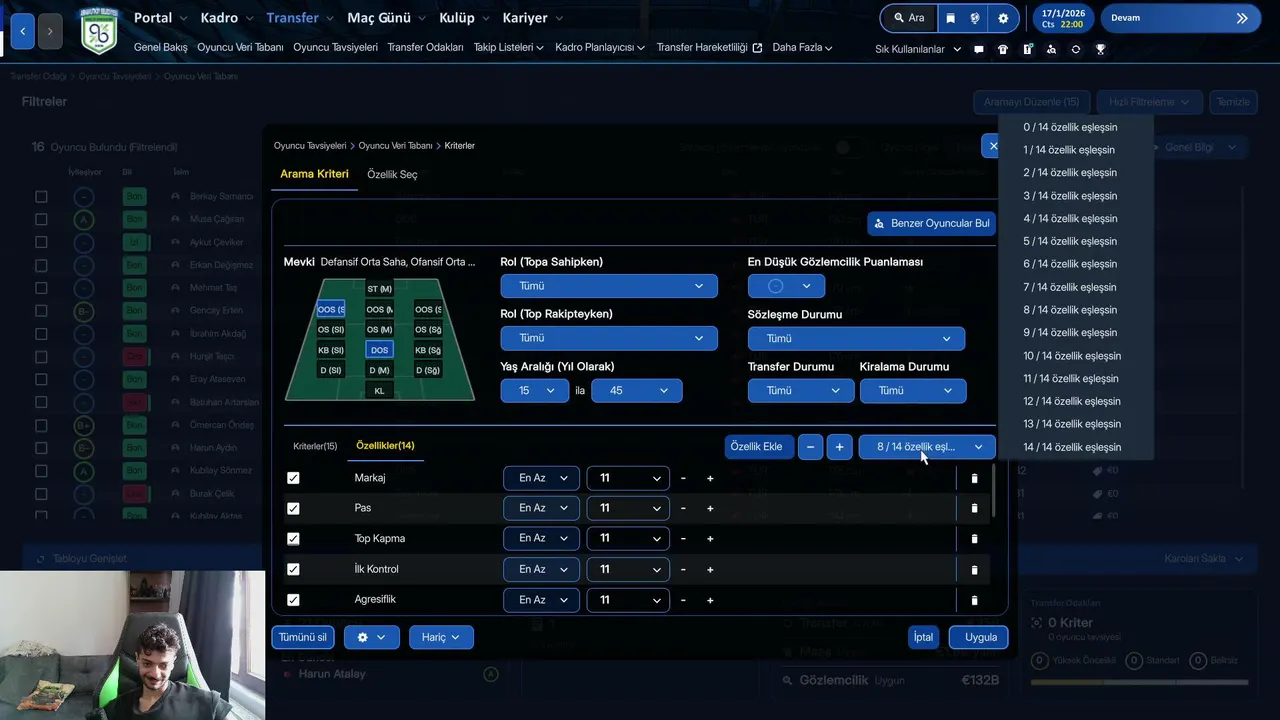Image resolution: width=1280 pixels, height=720 pixels.
Task: Go back with the left arrow button
Action: point(22,31)
